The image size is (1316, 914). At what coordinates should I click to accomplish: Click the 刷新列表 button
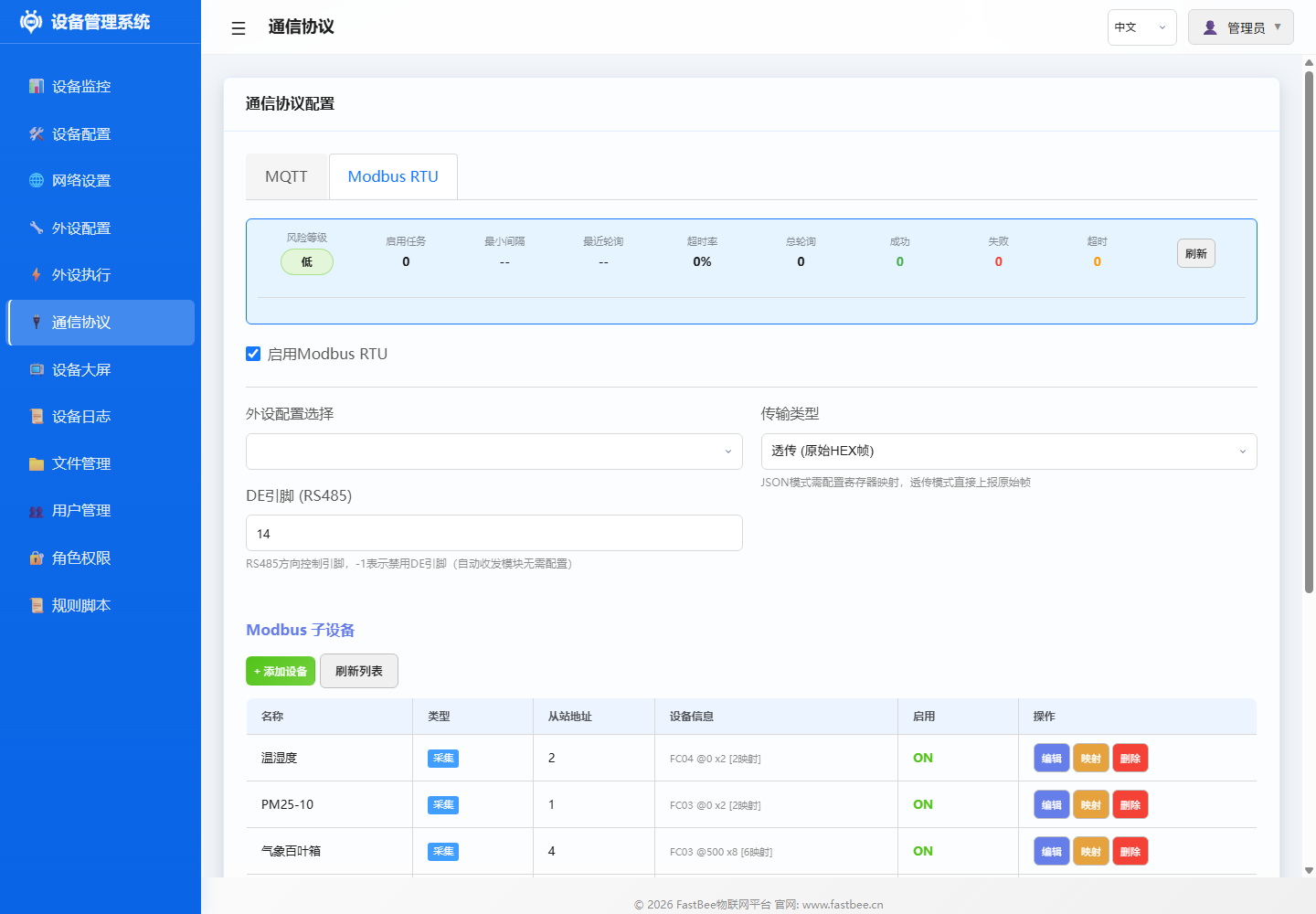click(359, 671)
